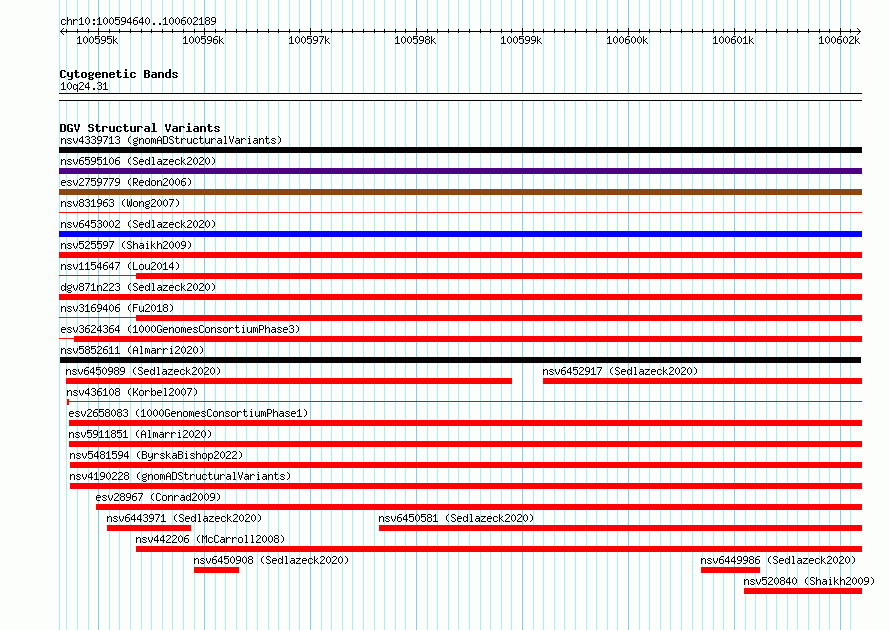Click short red bar under nsv6449986

tap(730, 570)
